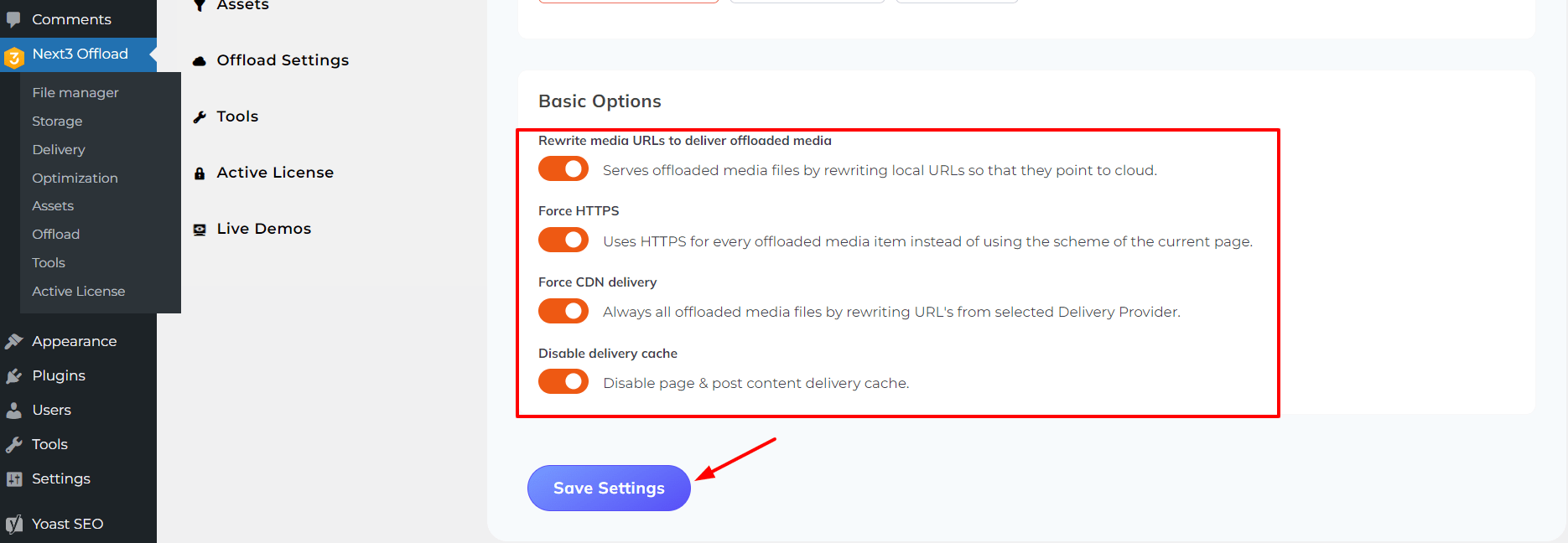Click the Next3 Offload shield icon
This screenshot has width=1568, height=543.
[14, 53]
